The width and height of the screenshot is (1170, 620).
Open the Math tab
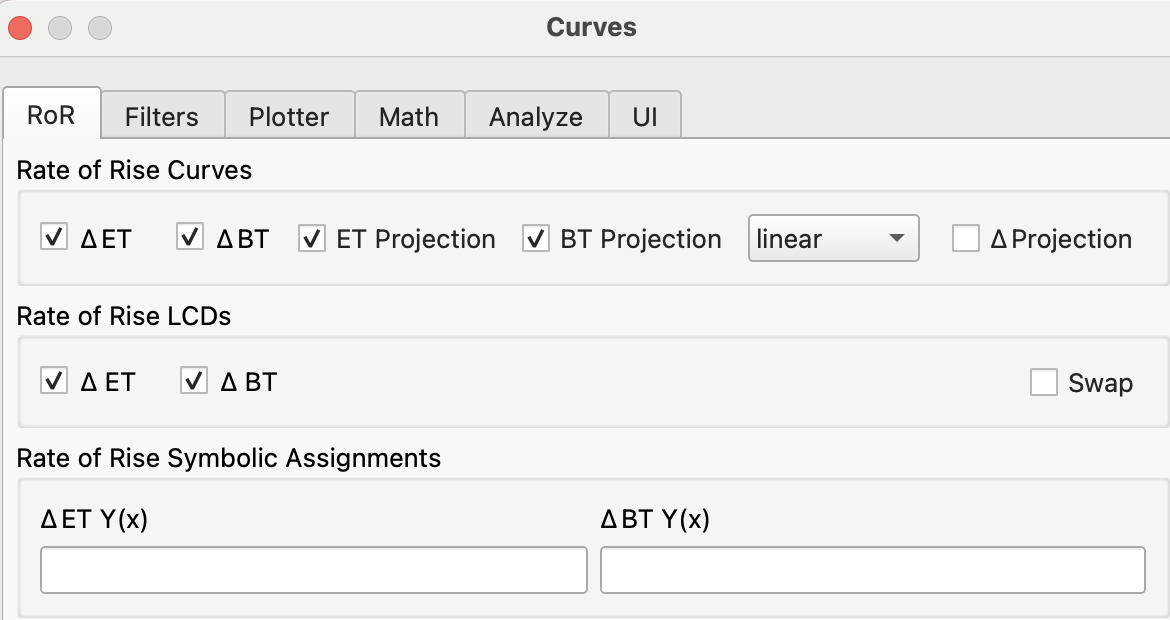click(409, 116)
